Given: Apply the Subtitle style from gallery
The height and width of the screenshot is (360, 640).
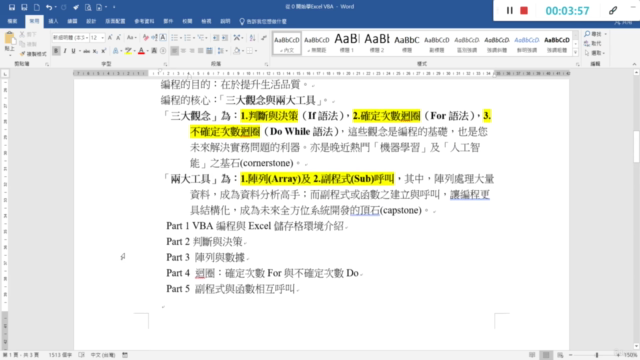Looking at the screenshot, I should point(437,43).
